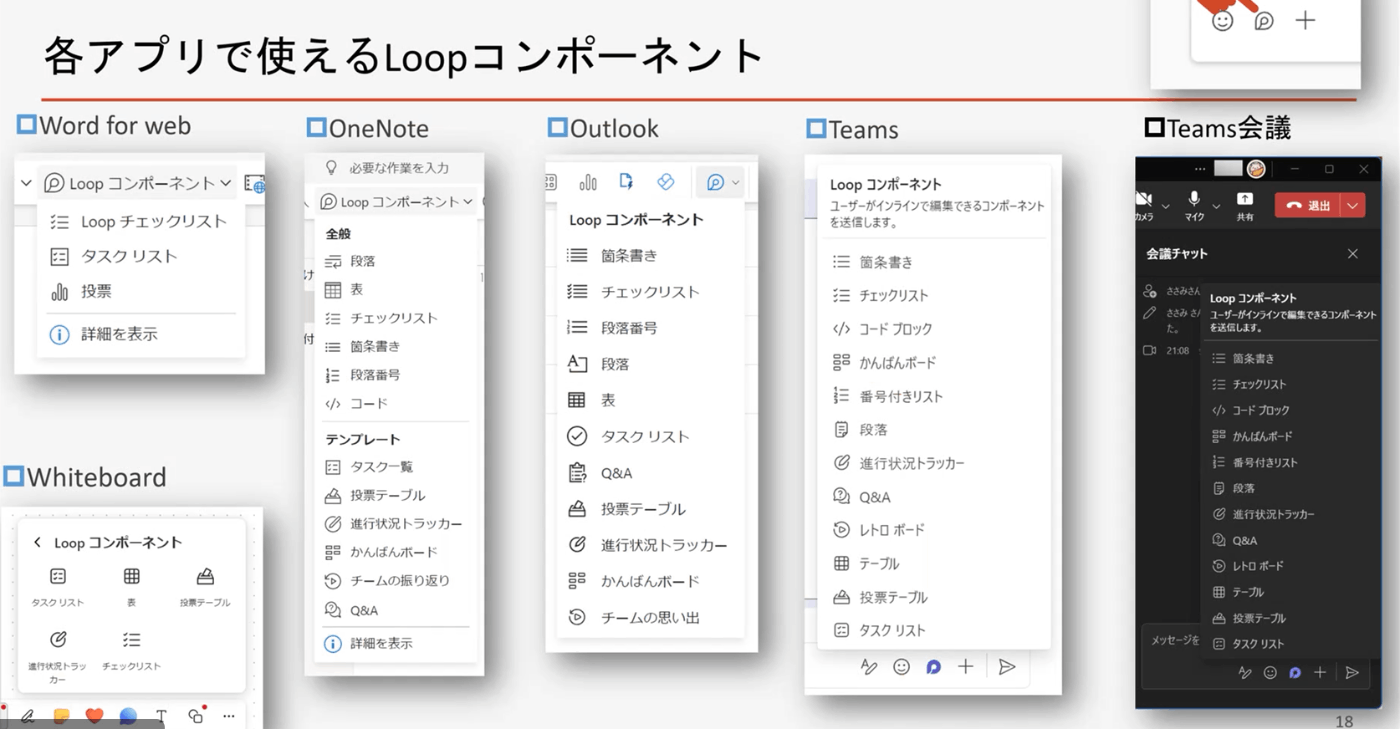
Task: Pick タスク一覧 template in OneNote
Action: tap(396, 467)
